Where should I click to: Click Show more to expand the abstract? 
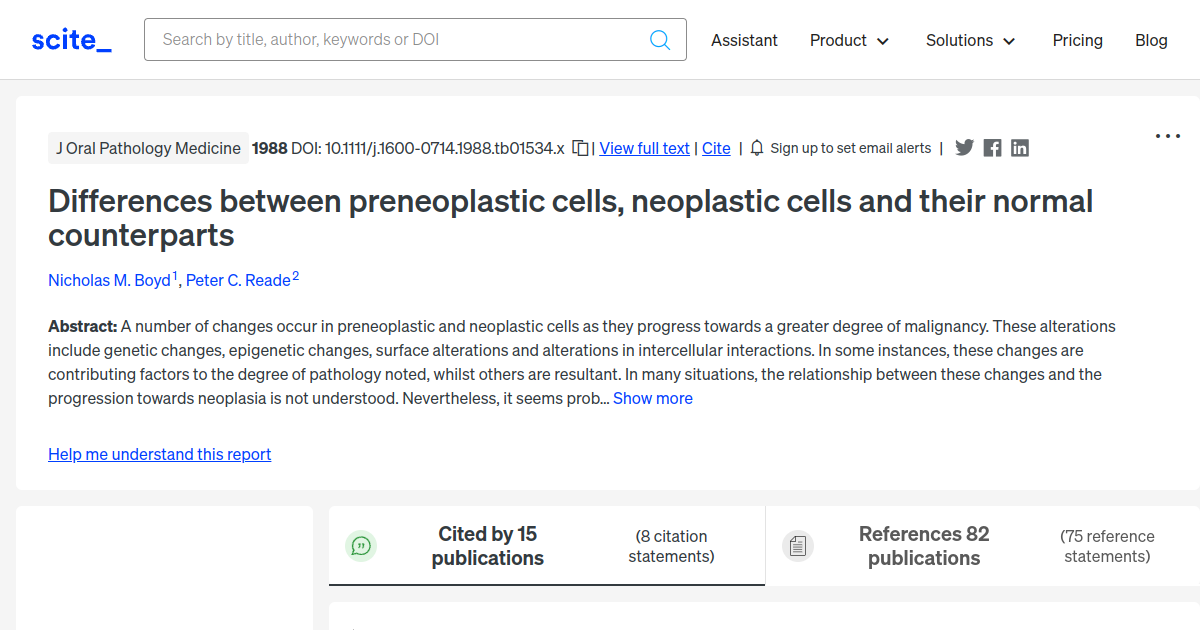[x=652, y=398]
